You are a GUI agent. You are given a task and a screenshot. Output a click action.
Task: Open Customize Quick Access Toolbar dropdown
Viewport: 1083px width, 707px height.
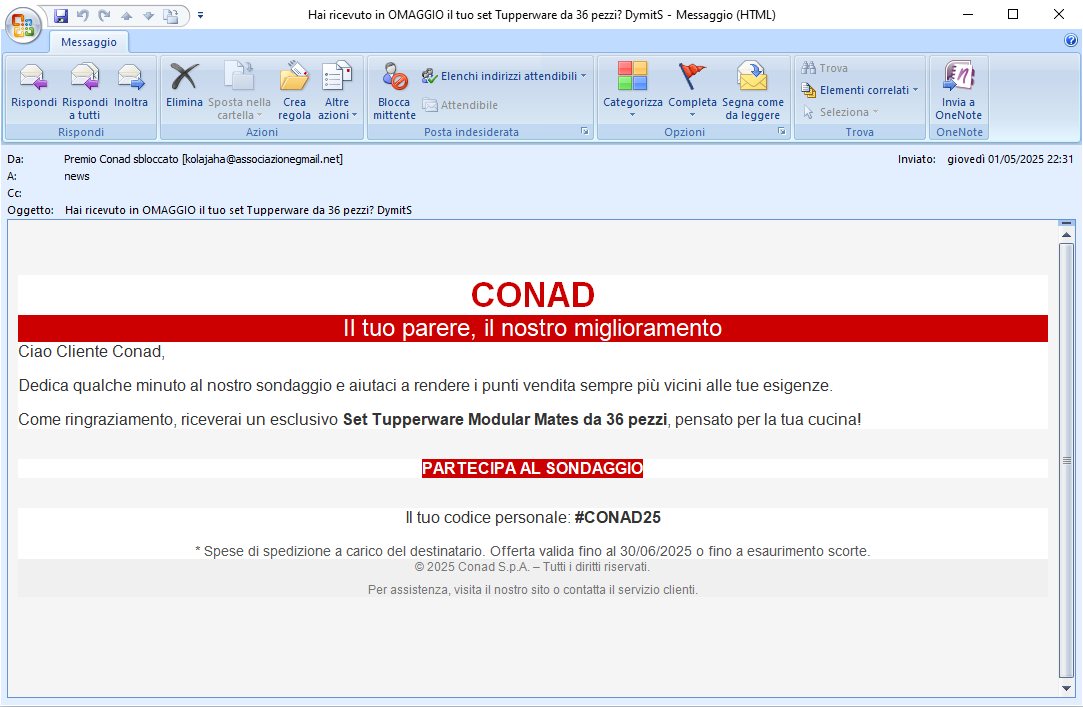coord(200,15)
